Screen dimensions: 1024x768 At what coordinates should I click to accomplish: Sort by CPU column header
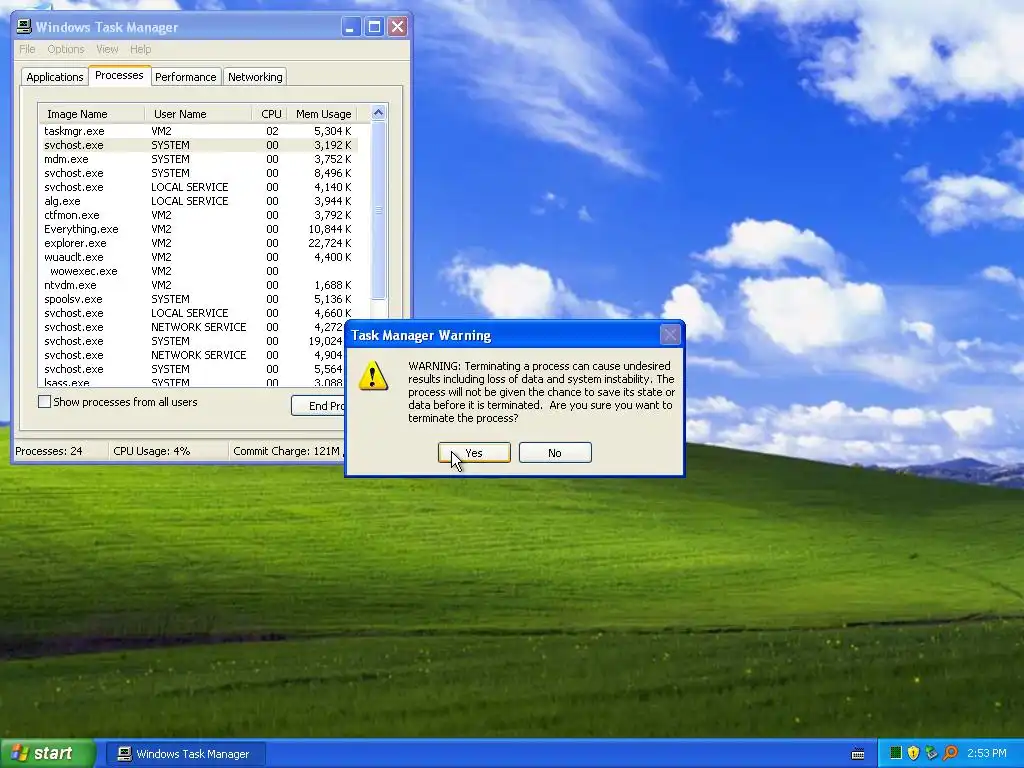(x=270, y=114)
